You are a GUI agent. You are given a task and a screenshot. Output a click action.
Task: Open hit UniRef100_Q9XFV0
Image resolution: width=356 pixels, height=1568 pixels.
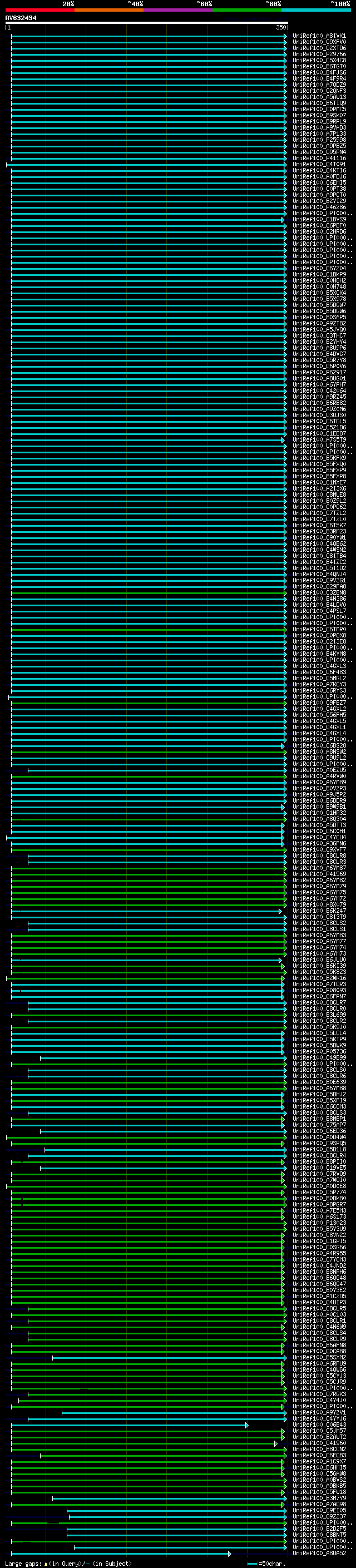point(319,42)
